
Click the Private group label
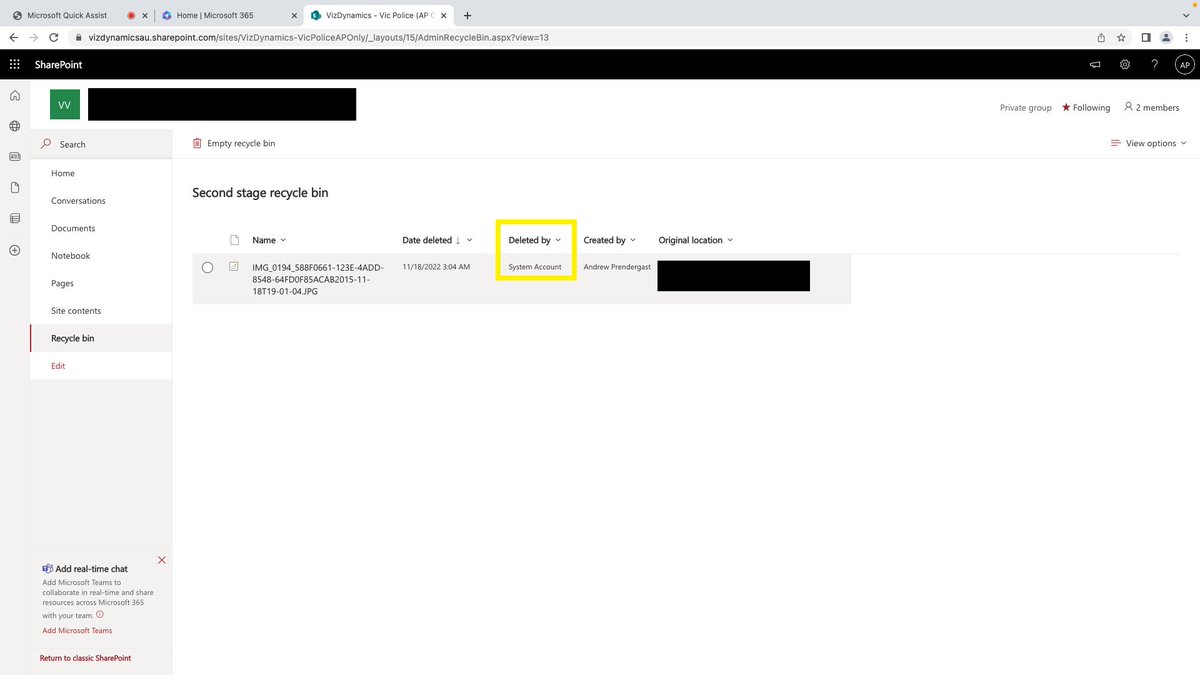(1026, 108)
